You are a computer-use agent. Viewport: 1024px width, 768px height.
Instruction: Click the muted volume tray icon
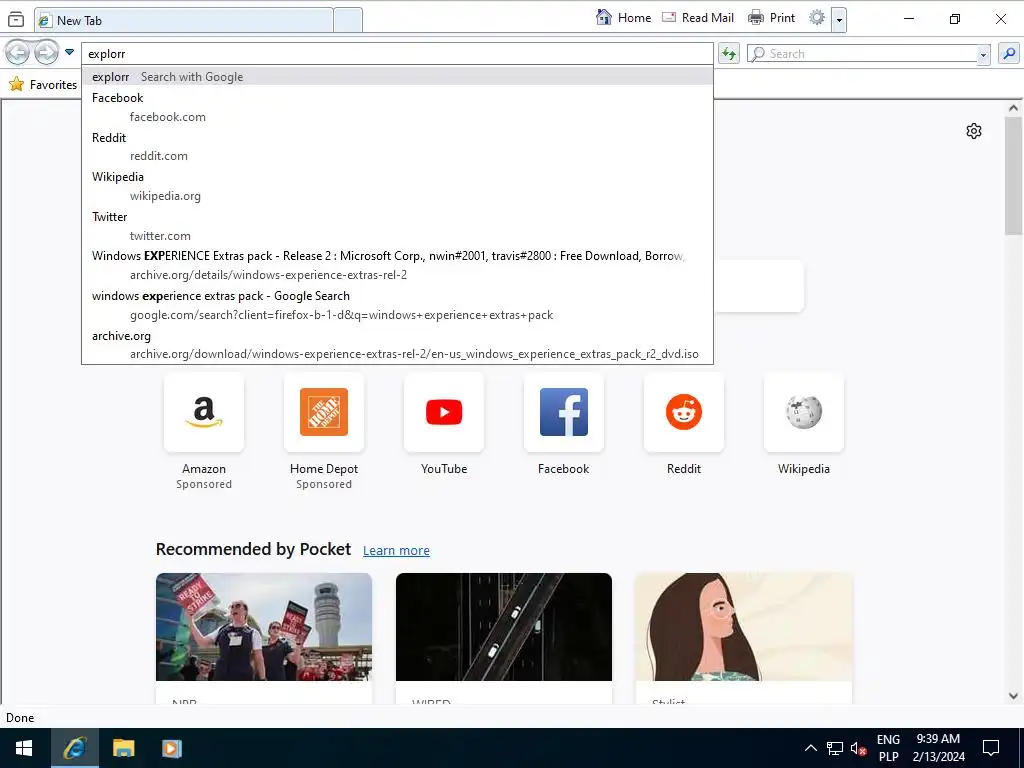(858, 748)
